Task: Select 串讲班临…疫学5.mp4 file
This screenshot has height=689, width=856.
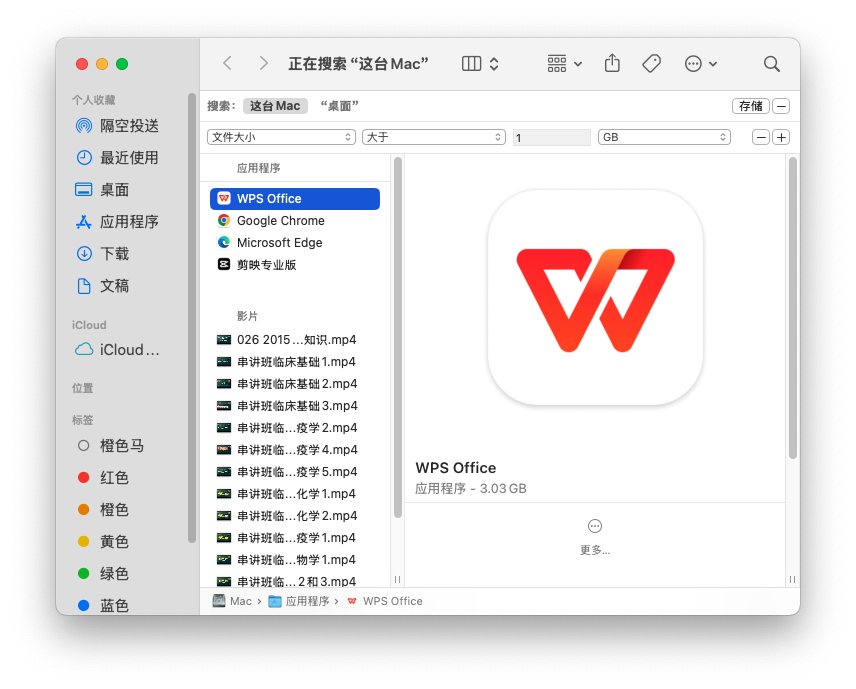Action: tap(295, 472)
